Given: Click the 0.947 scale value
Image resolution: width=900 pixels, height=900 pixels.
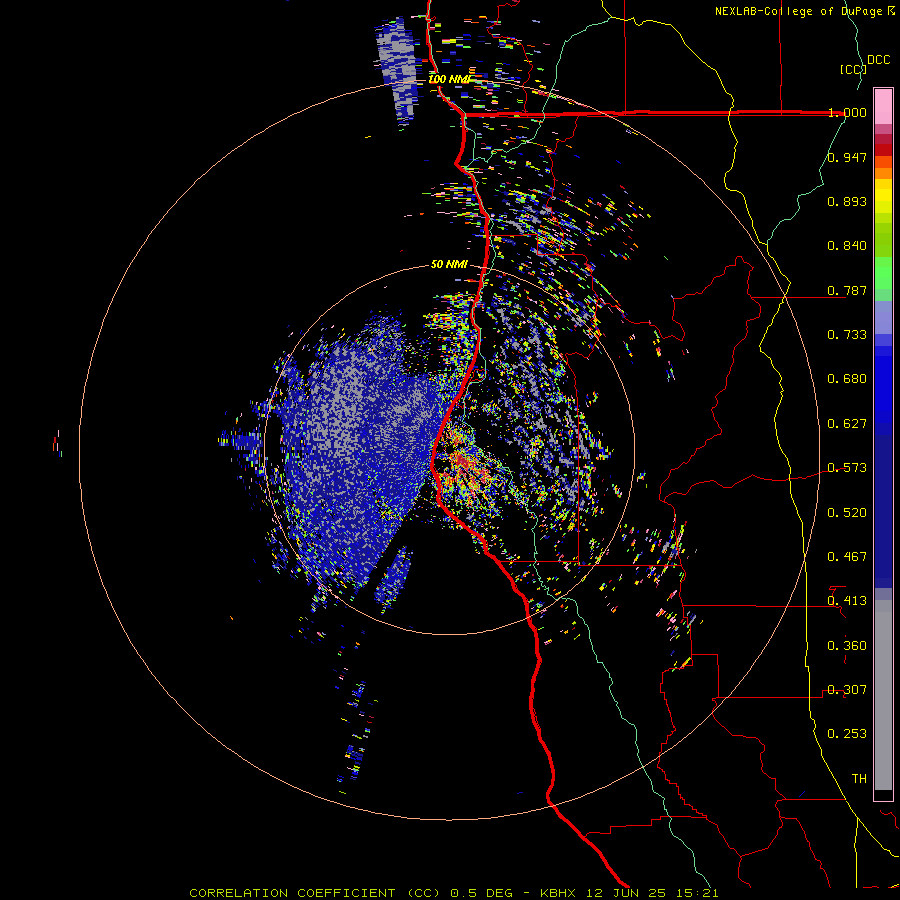Looking at the screenshot, I should [847, 157].
